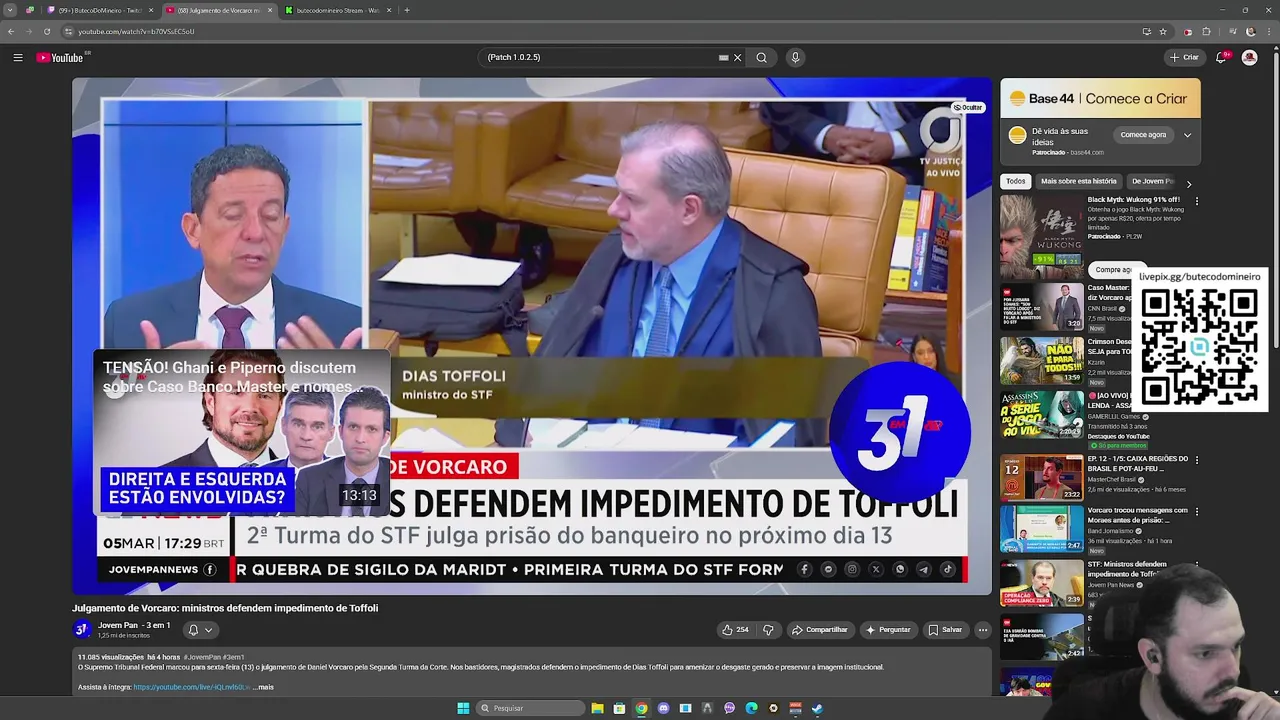Open File Explorer from taskbar
This screenshot has width=1280, height=720.
coord(597,708)
